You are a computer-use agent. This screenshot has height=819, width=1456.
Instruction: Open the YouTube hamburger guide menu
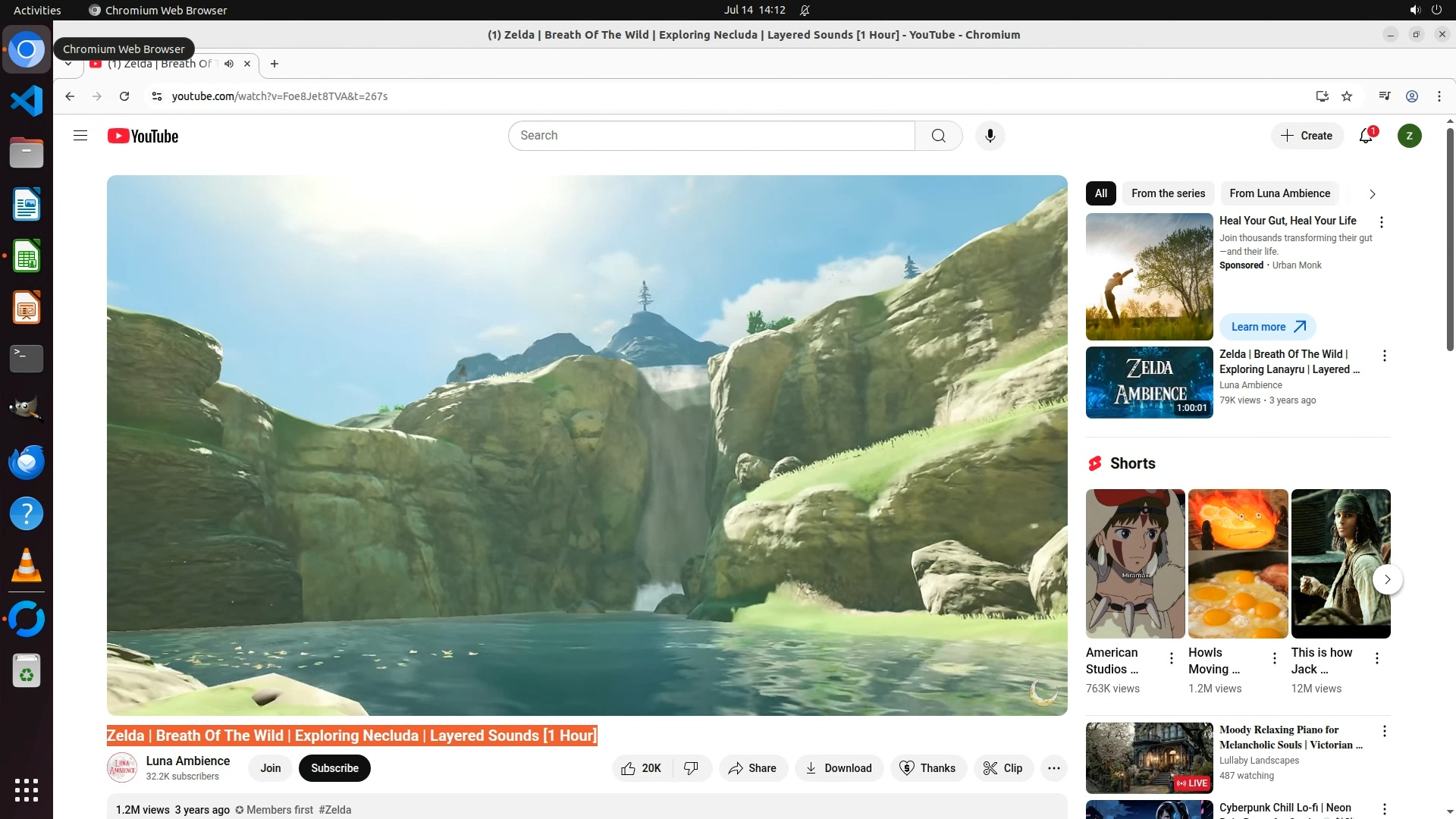pyautogui.click(x=80, y=136)
